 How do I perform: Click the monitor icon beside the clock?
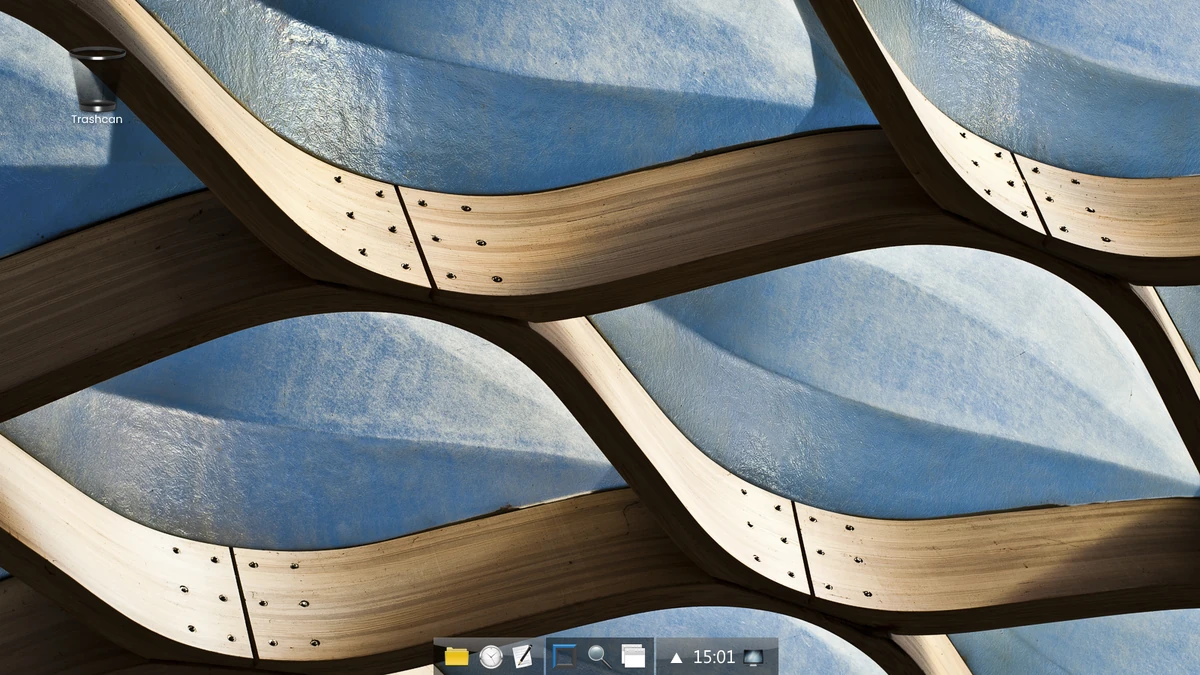tap(753, 657)
